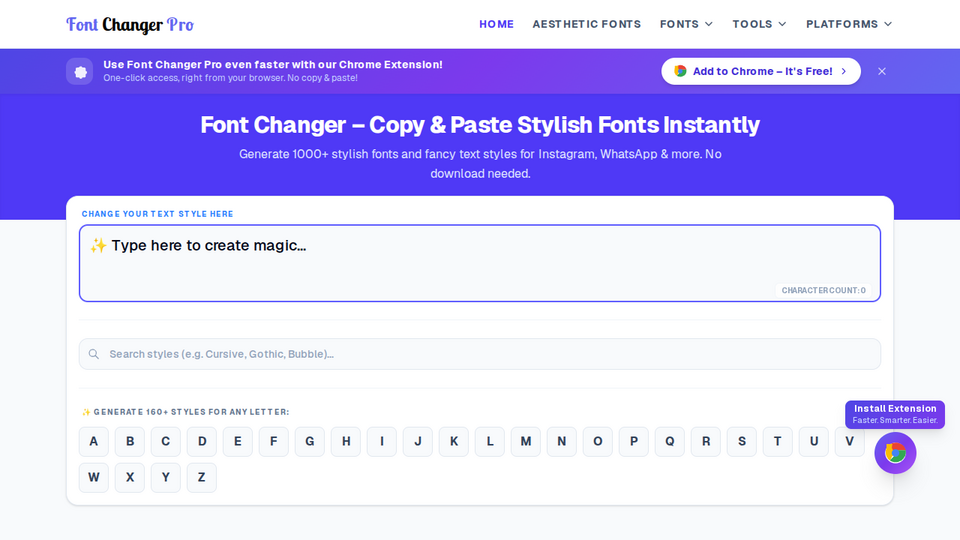Select the letter I button

(x=382, y=441)
